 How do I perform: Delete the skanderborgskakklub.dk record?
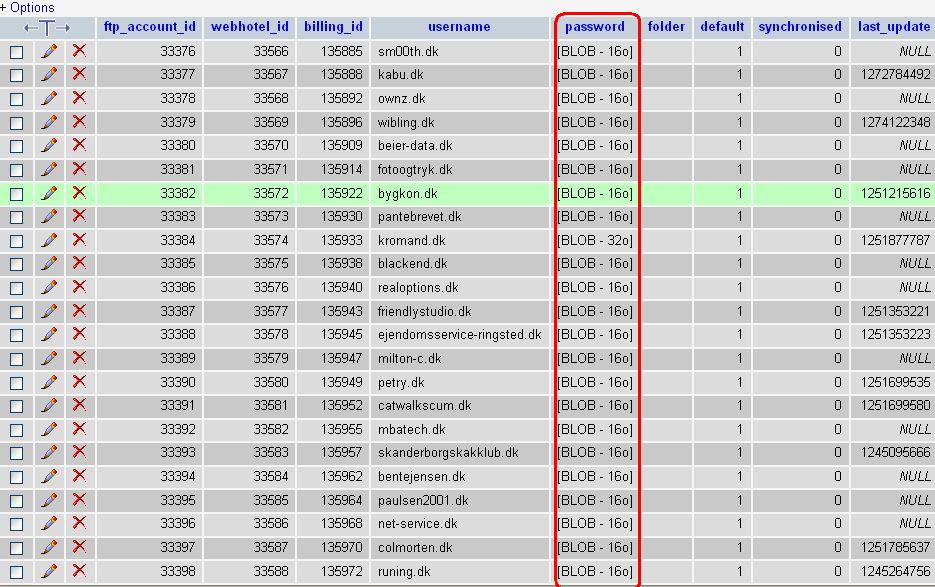79,452
